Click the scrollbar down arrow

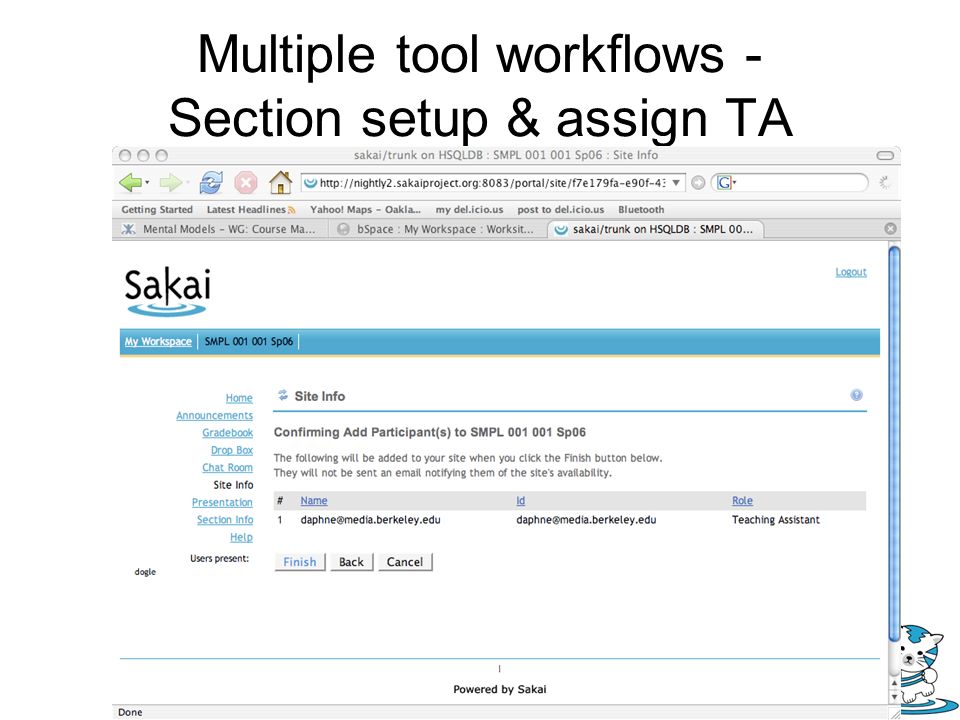(x=894, y=697)
